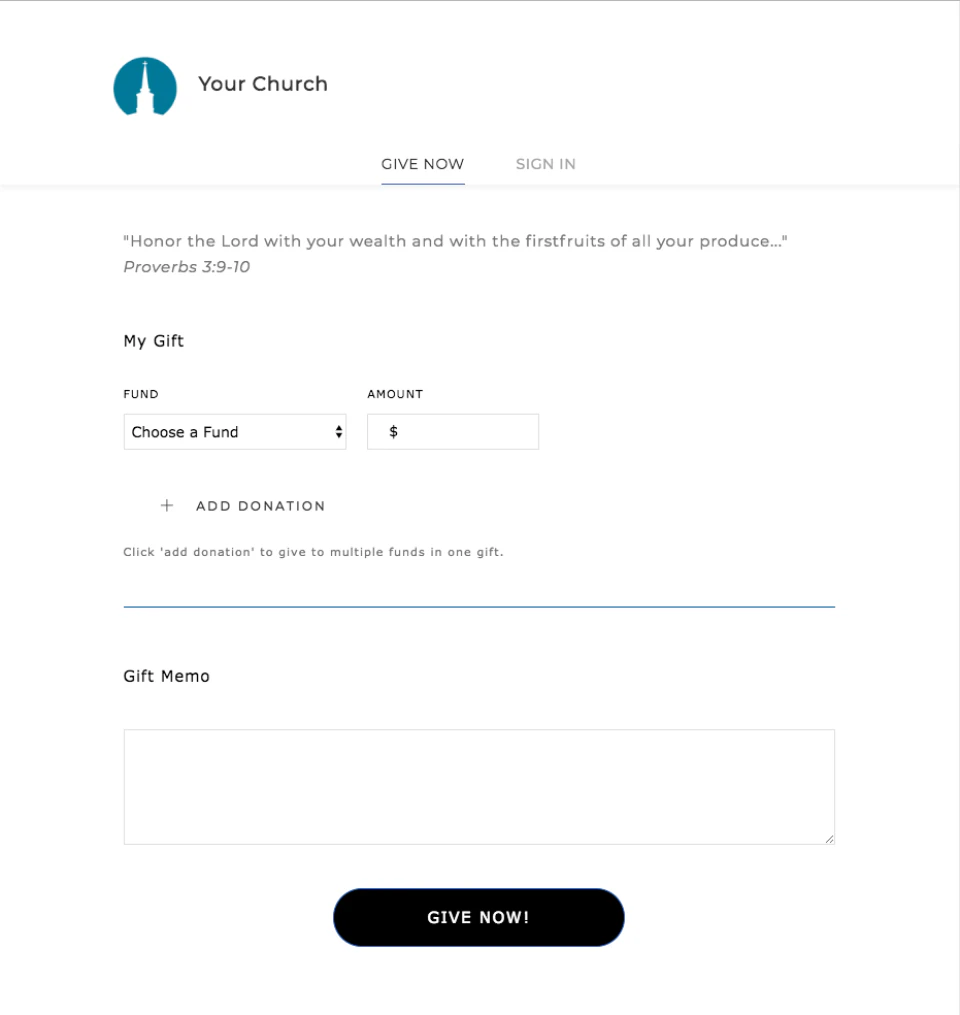960x1015 pixels.
Task: Click the multiple funds hint text
Action: pos(313,552)
